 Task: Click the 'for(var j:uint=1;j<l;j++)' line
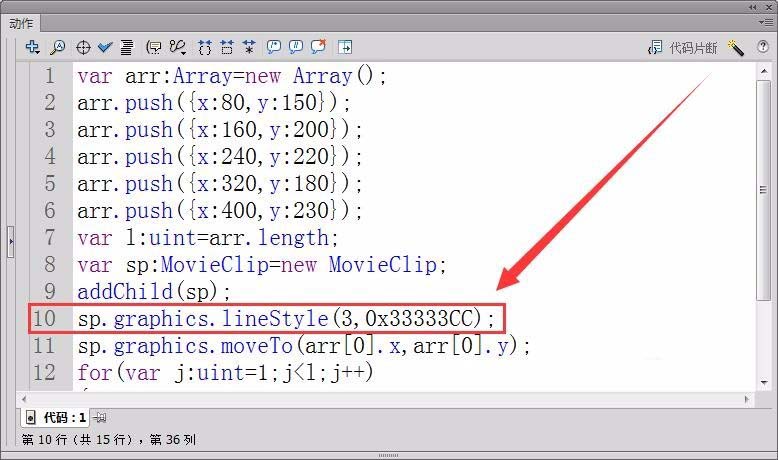tap(225, 372)
